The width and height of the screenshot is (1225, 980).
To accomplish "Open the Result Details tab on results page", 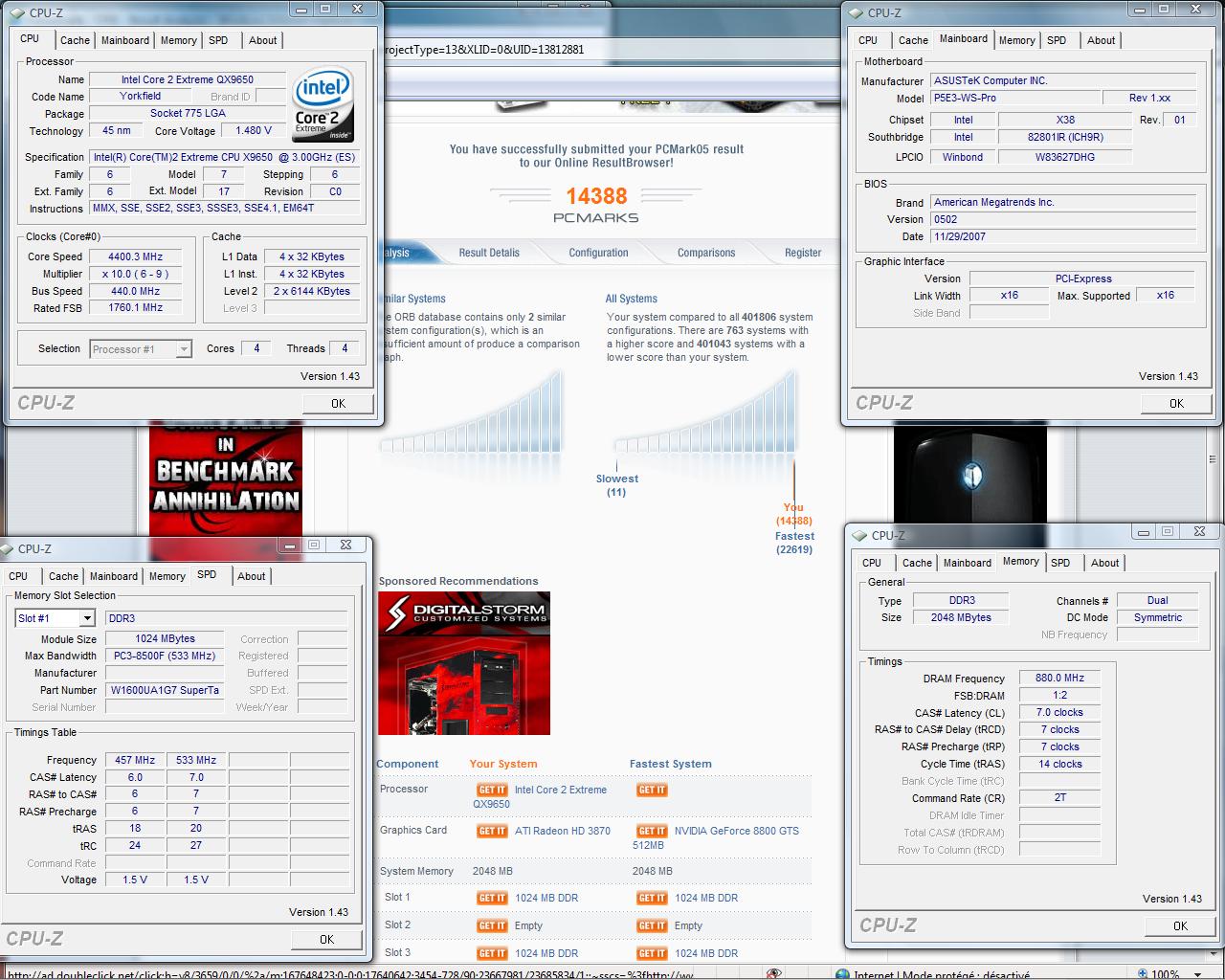I will coord(489,253).
